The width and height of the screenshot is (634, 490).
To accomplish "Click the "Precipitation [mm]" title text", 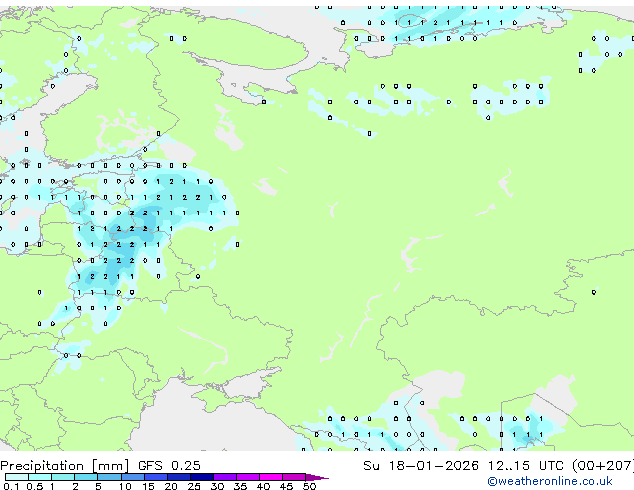I will tap(65, 466).
